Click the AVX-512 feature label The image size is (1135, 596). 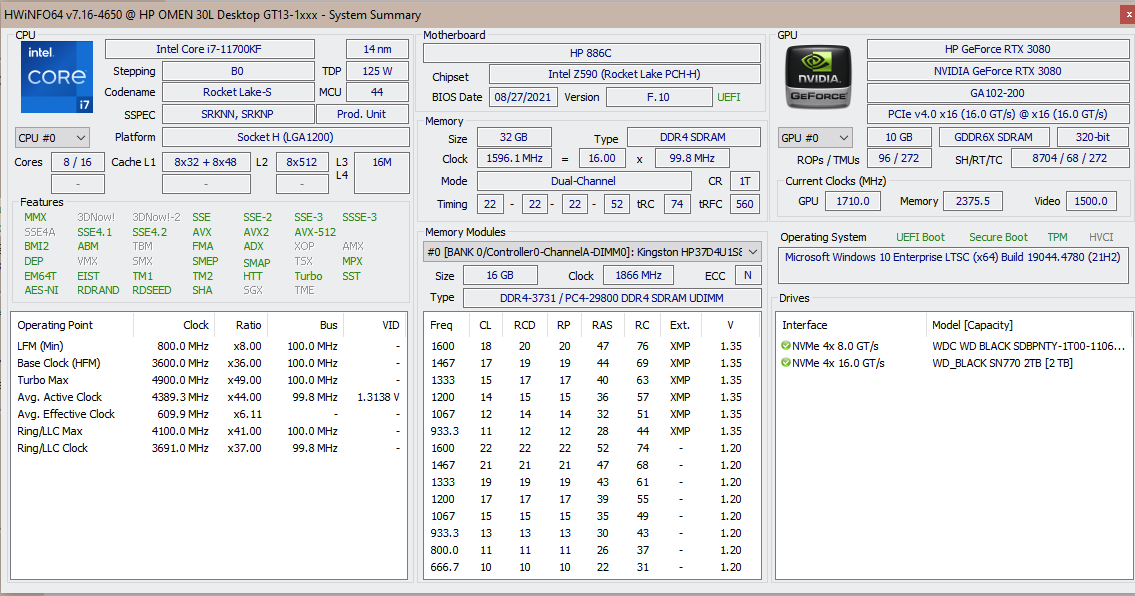(x=315, y=232)
